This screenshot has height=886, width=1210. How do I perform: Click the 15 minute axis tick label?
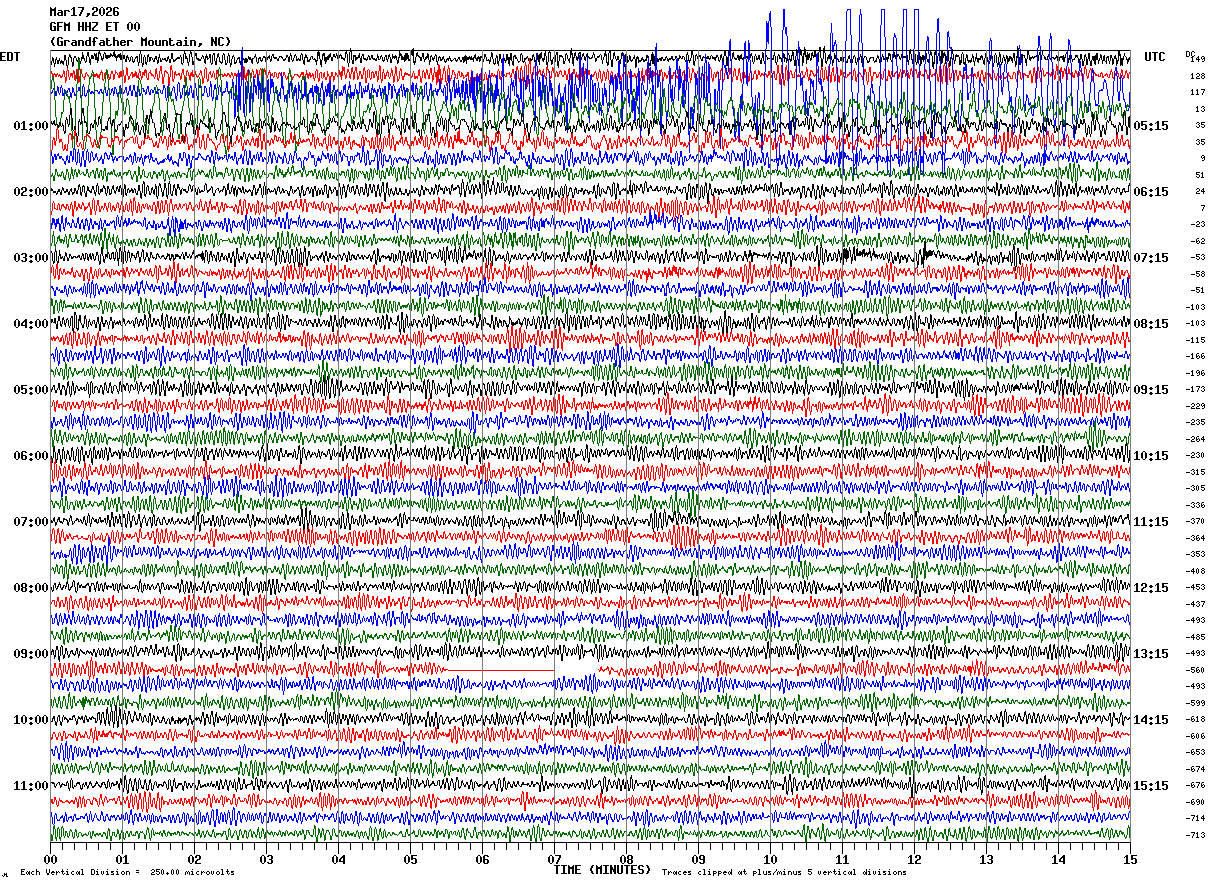coord(1130,859)
